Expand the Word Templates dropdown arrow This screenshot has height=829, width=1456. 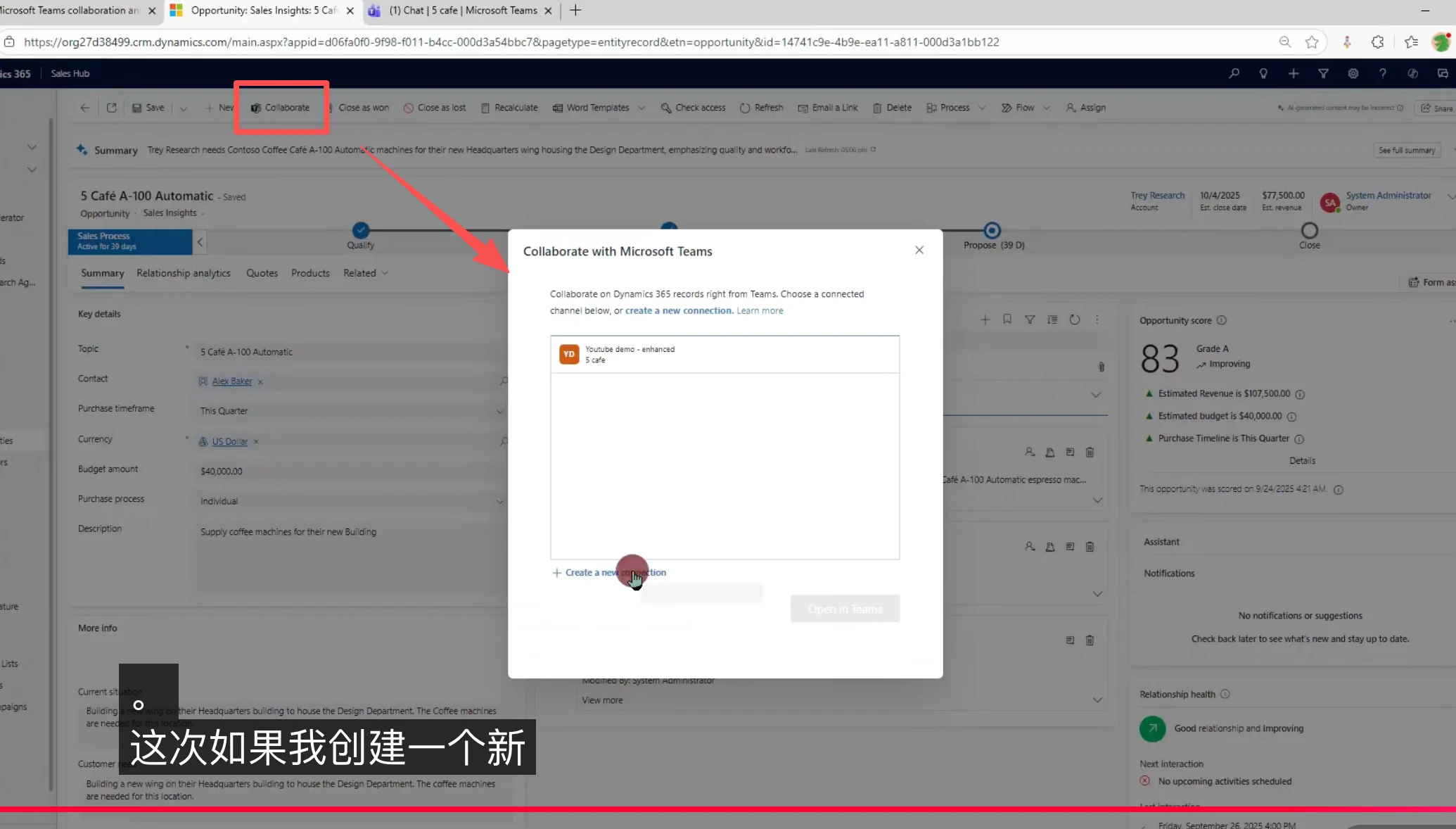(641, 108)
